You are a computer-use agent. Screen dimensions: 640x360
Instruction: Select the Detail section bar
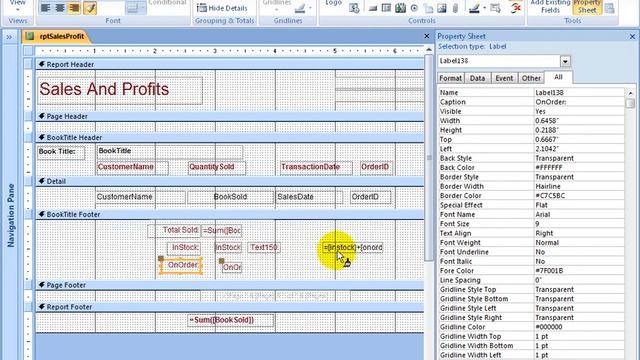(x=230, y=181)
